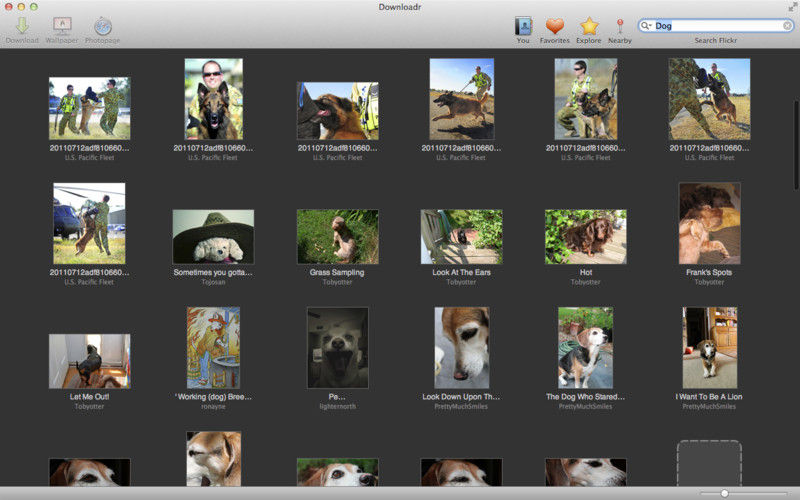Select photo of dog running on leash
The width and height of the screenshot is (800, 500).
point(462,99)
